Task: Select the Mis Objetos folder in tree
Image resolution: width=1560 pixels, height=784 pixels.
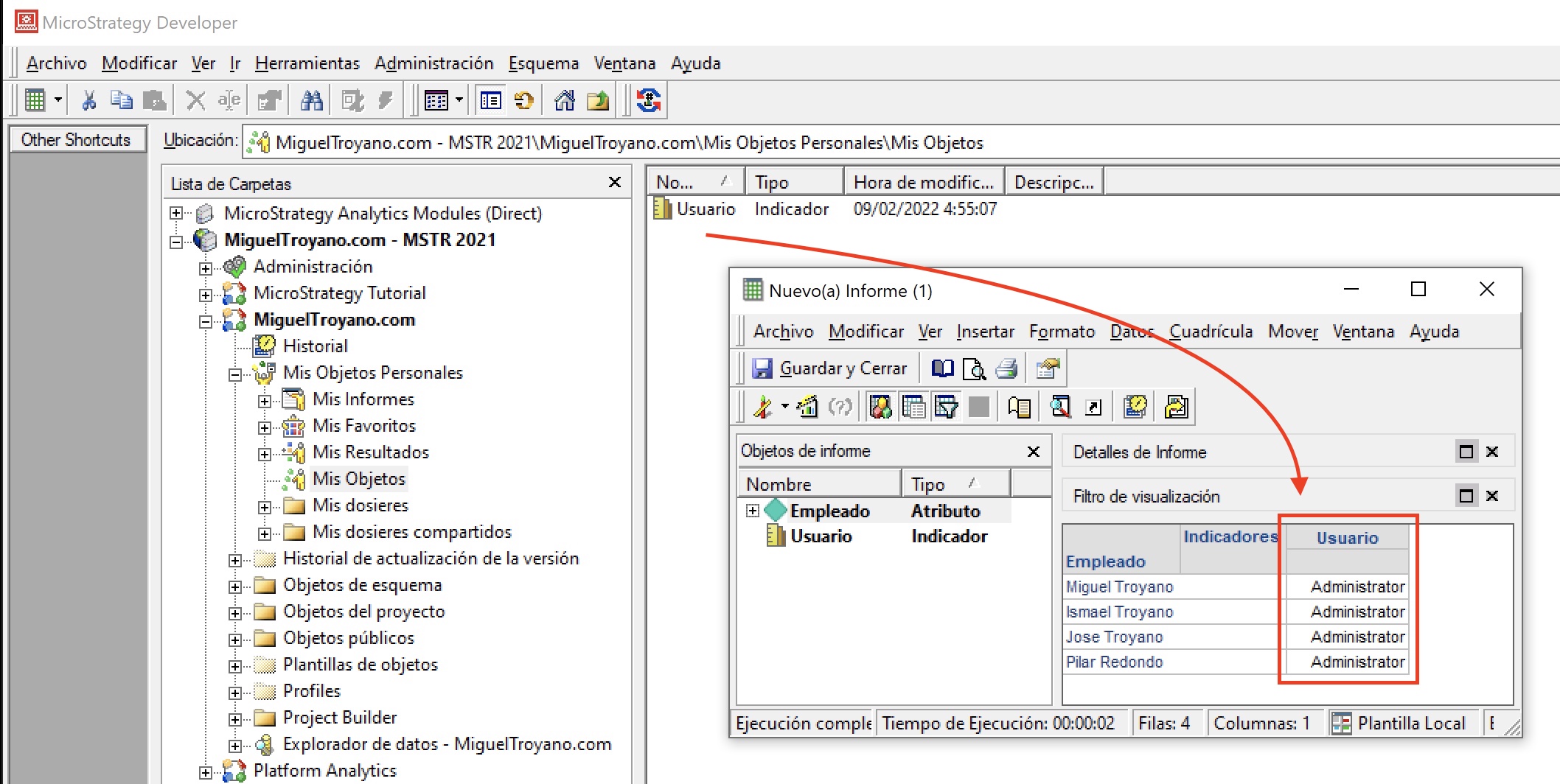Action: click(x=359, y=479)
